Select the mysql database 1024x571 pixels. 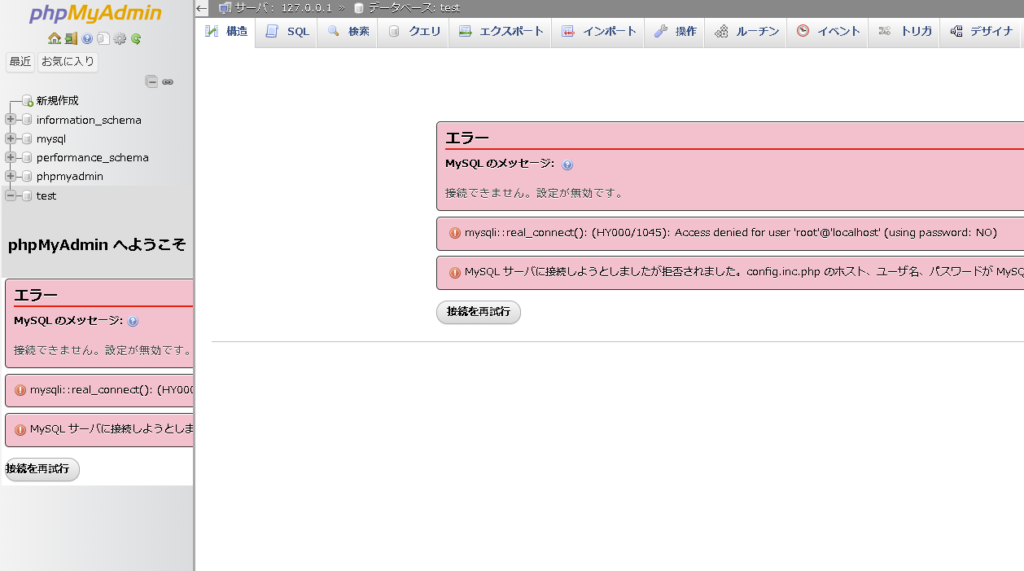pos(51,139)
